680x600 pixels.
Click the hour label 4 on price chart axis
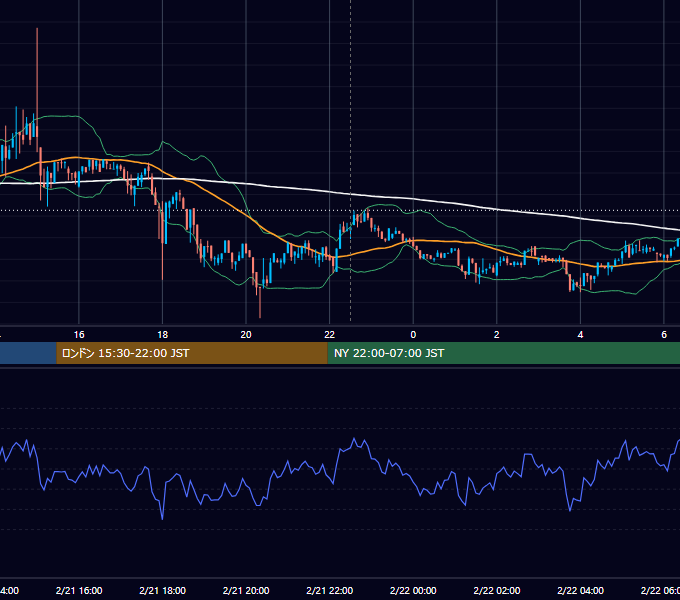(x=580, y=335)
